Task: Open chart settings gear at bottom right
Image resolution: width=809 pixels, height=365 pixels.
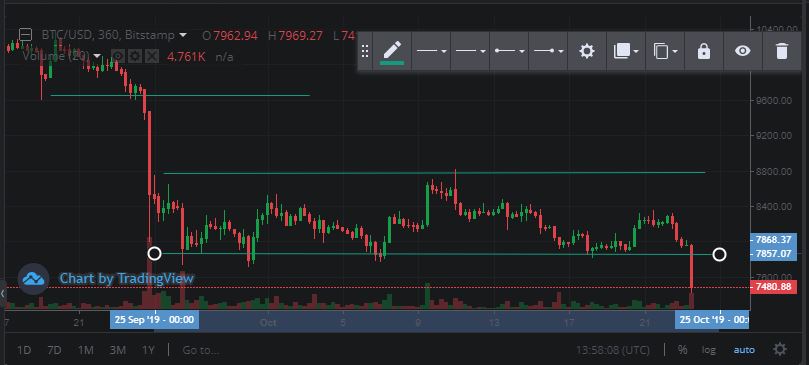Action: pyautogui.click(x=780, y=350)
